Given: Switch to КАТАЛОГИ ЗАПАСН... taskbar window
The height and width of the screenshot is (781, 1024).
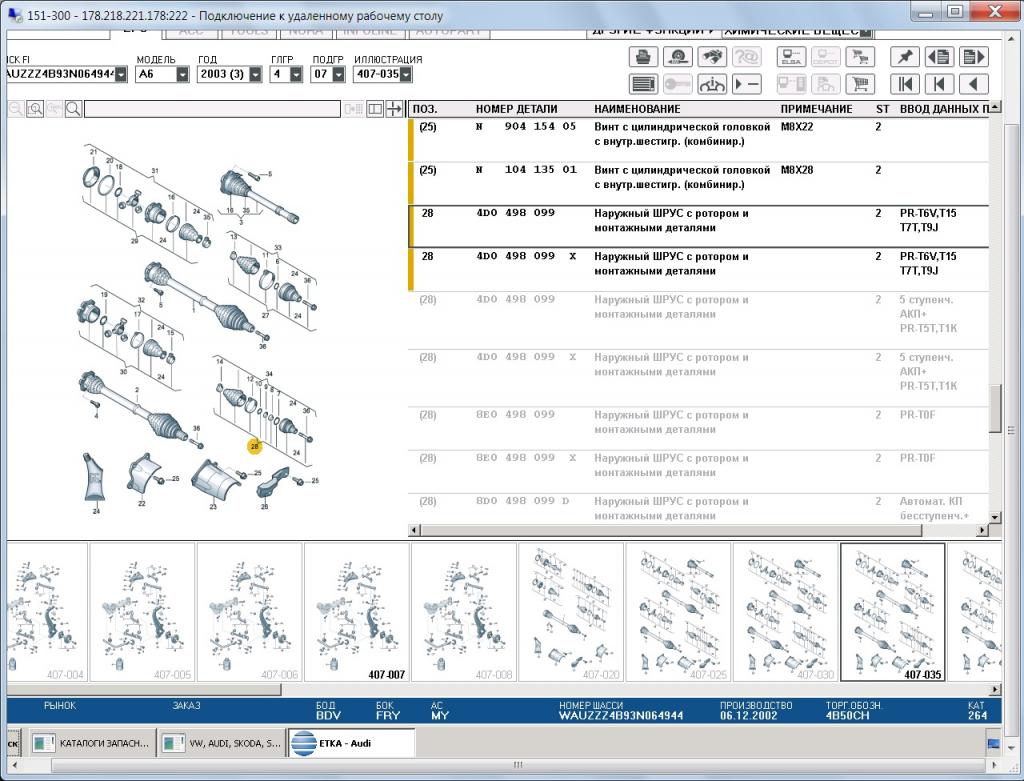Looking at the screenshot, I should point(91,743).
